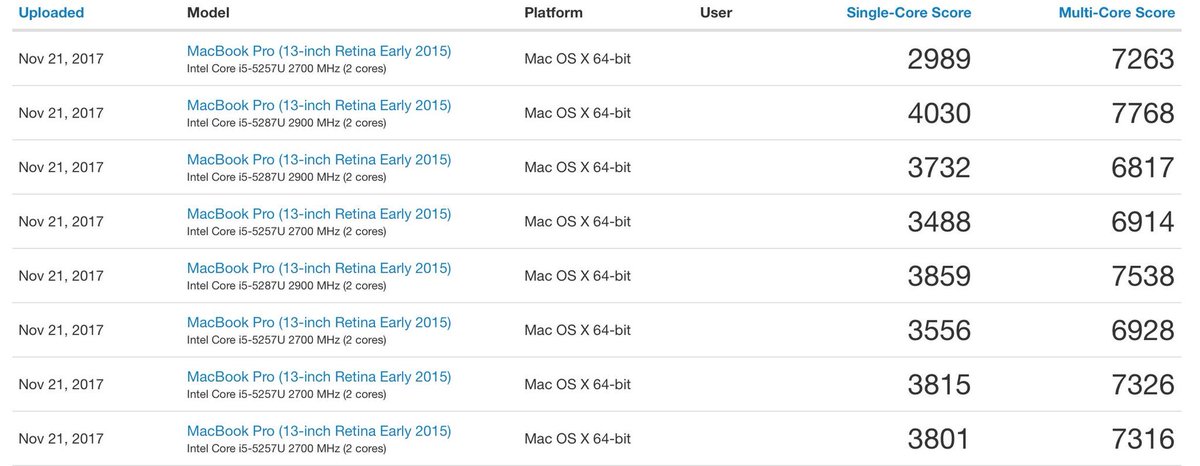Click Mac OS X 64-bit in first row
The width and height of the screenshot is (1200, 466).
click(x=577, y=58)
